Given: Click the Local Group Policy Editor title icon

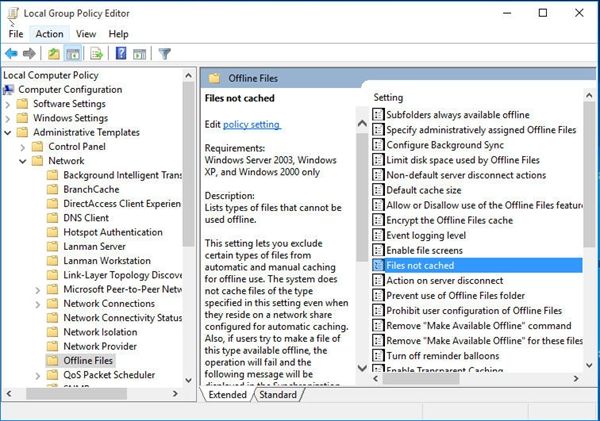Looking at the screenshot, I should 13,14.
